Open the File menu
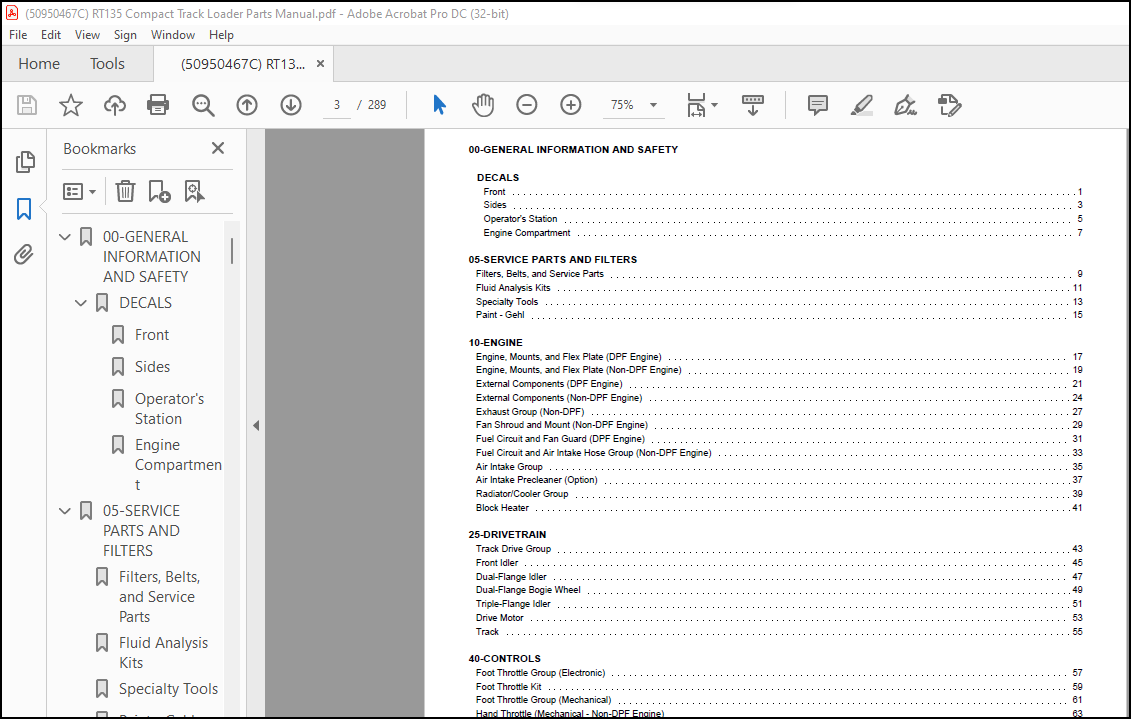1131x719 pixels. tap(18, 35)
